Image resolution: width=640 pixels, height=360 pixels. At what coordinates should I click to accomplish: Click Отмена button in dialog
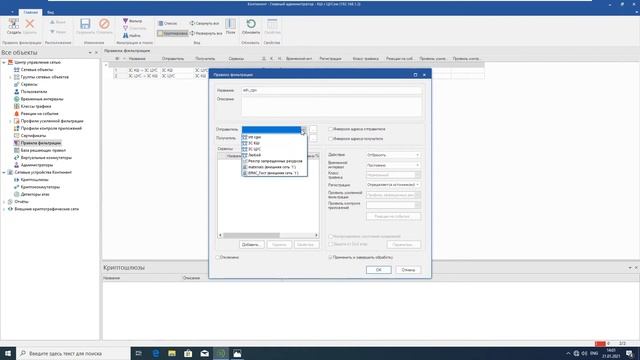pyautogui.click(x=408, y=270)
